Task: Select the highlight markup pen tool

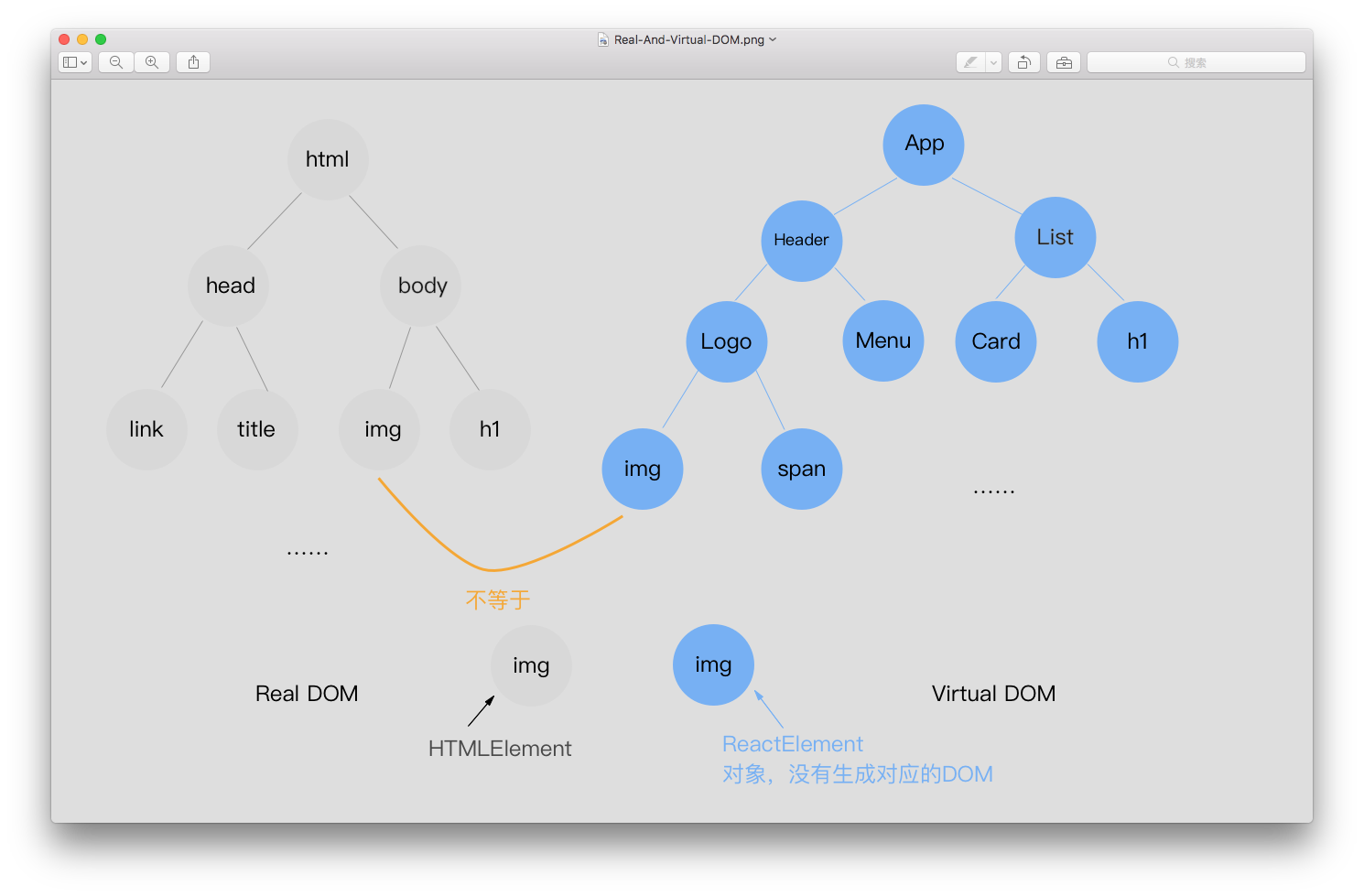Action: [969, 61]
